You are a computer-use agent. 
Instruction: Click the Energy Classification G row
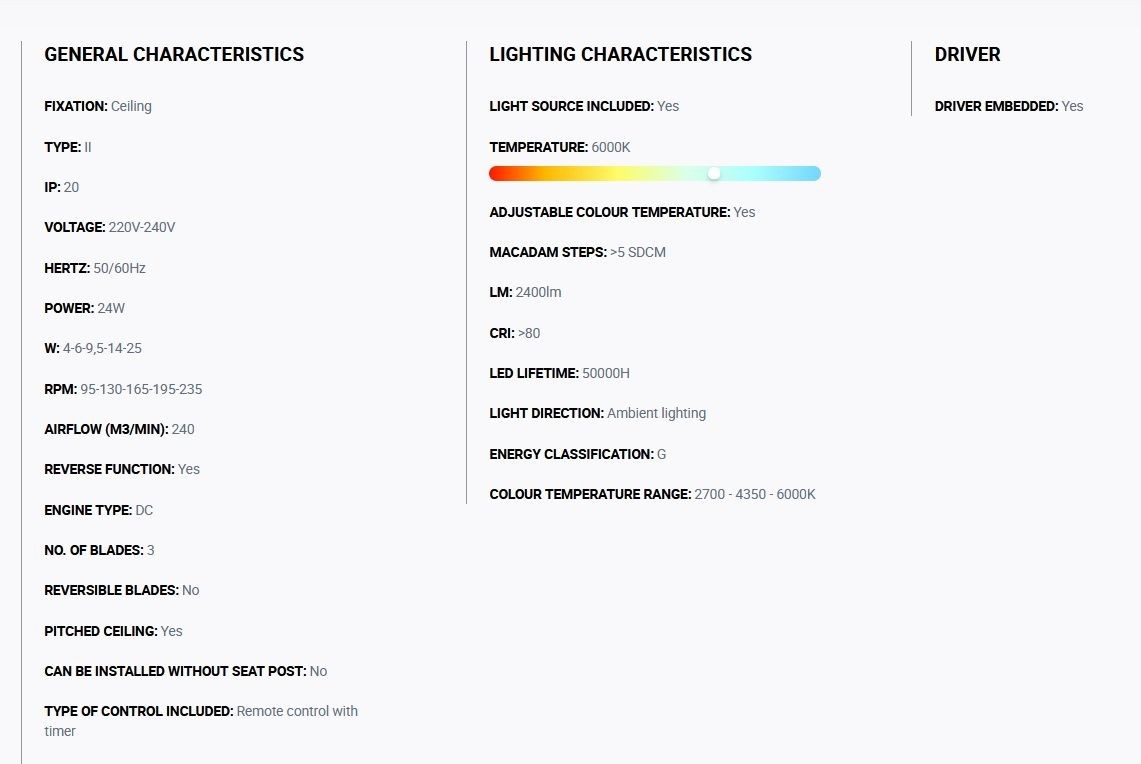[x=578, y=454]
